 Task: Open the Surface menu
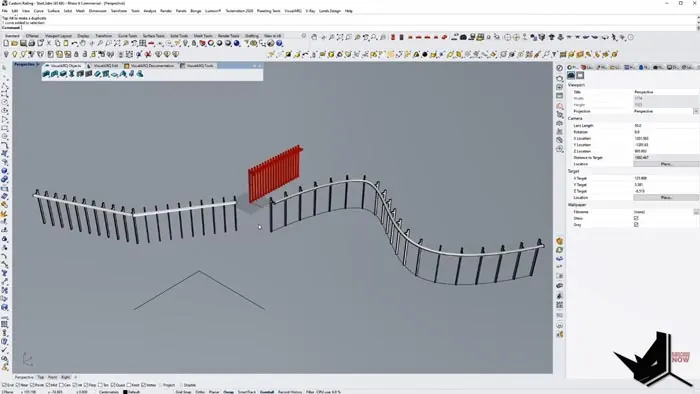[54, 11]
